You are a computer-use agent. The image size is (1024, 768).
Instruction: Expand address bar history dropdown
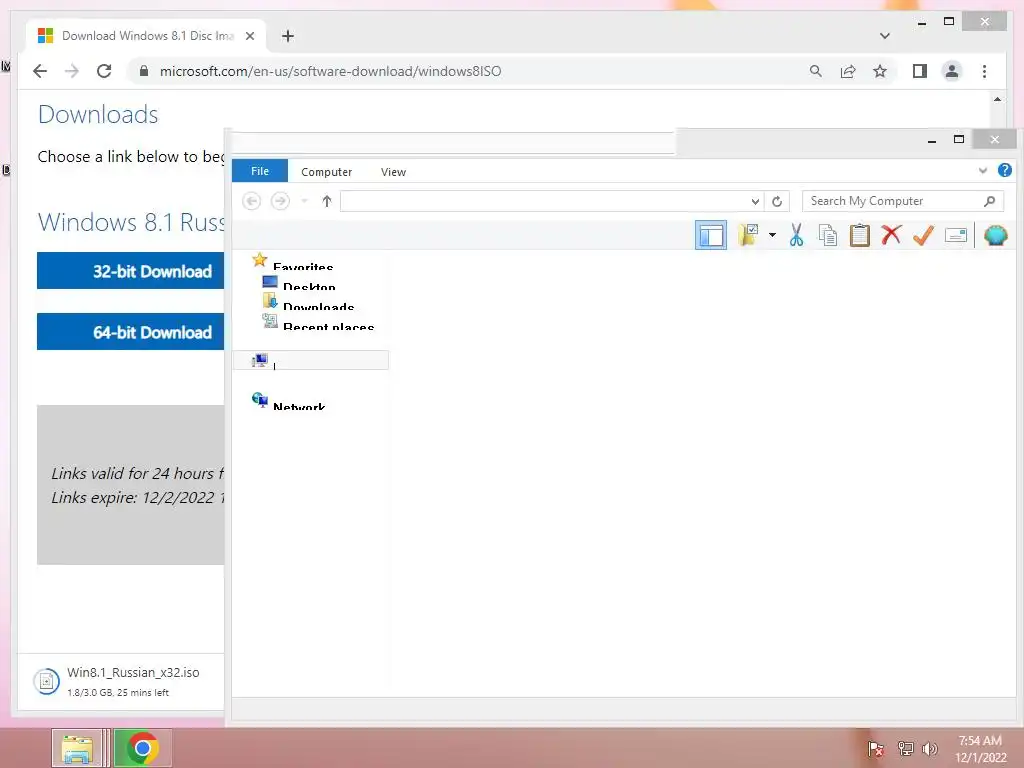click(x=755, y=201)
